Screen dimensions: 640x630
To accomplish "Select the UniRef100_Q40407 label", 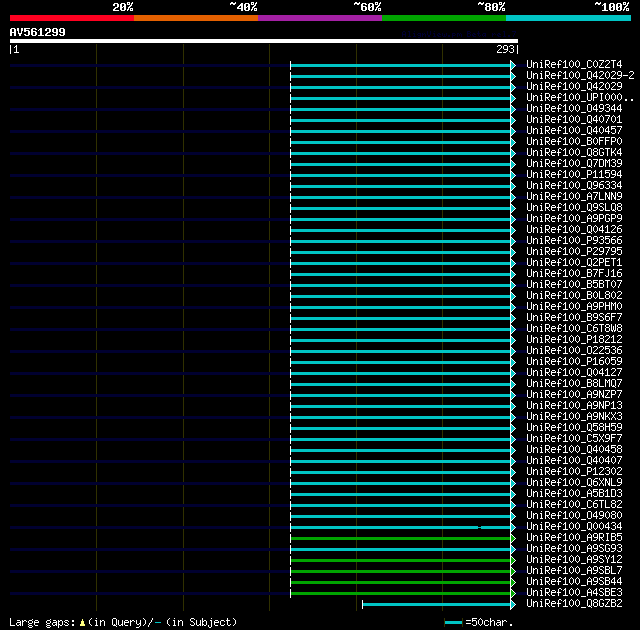I will [574, 461].
